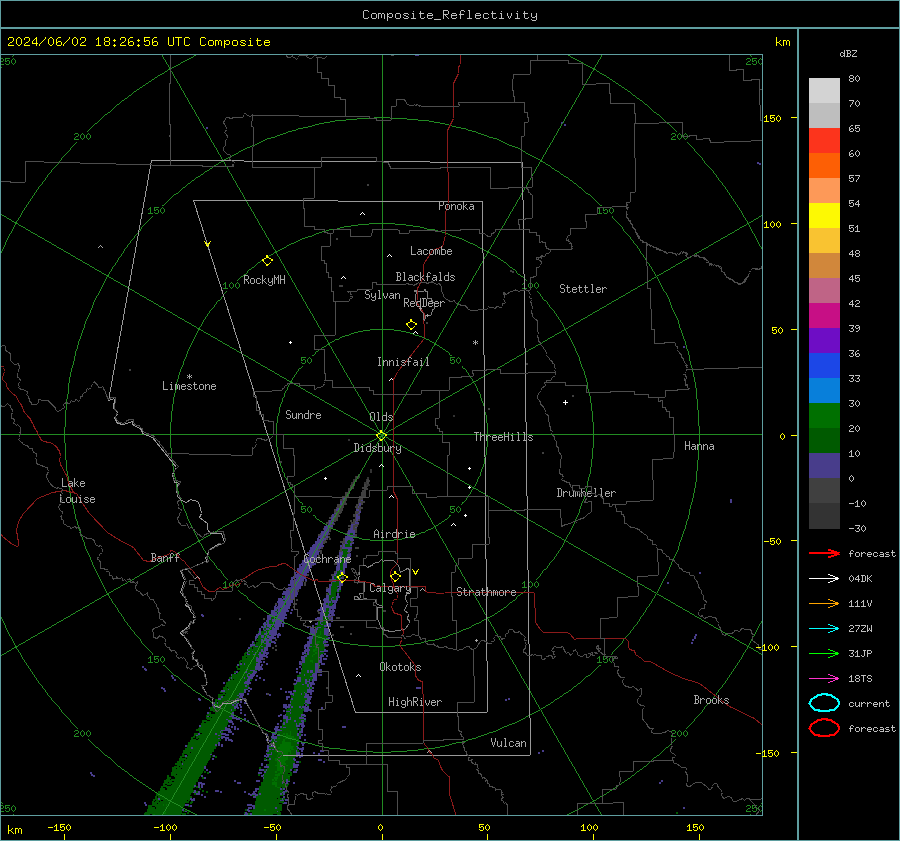Click the Brooks town label
Image resolution: width=900 pixels, height=841 pixels.
(711, 700)
